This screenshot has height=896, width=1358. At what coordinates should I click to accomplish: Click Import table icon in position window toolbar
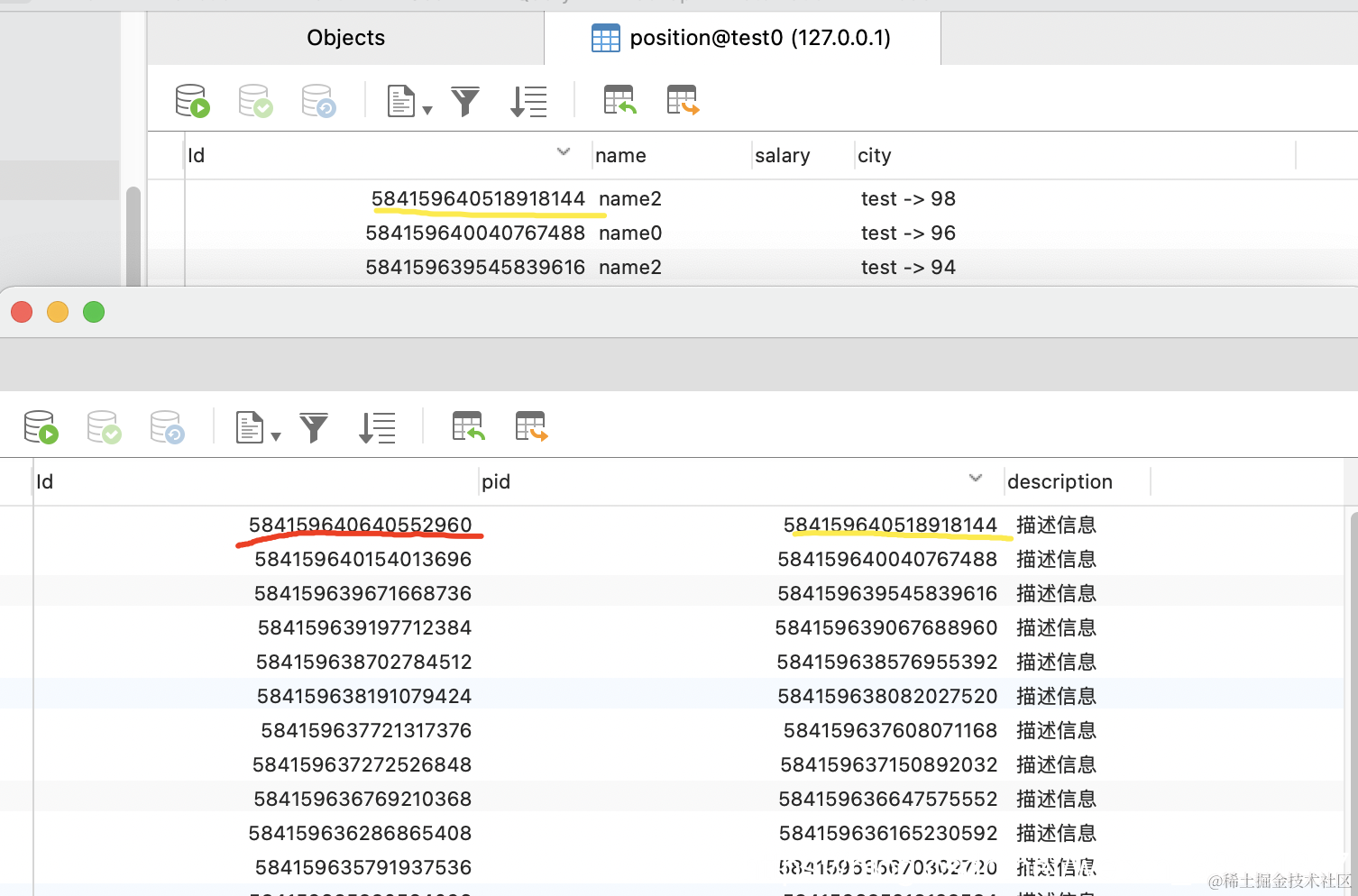pos(619,100)
